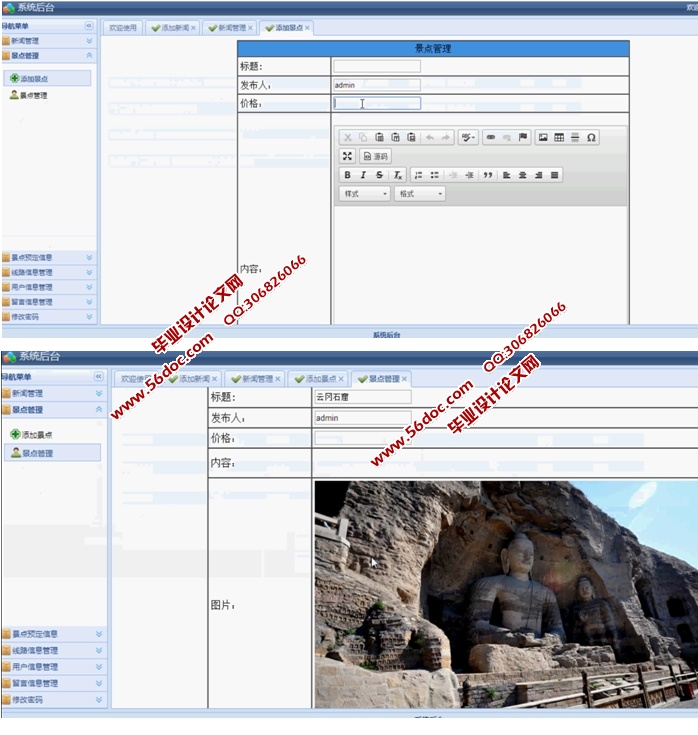Viewport: 698px width, 735px height.
Task: Expand 新闻管理 section in upper window
Action: (89, 41)
